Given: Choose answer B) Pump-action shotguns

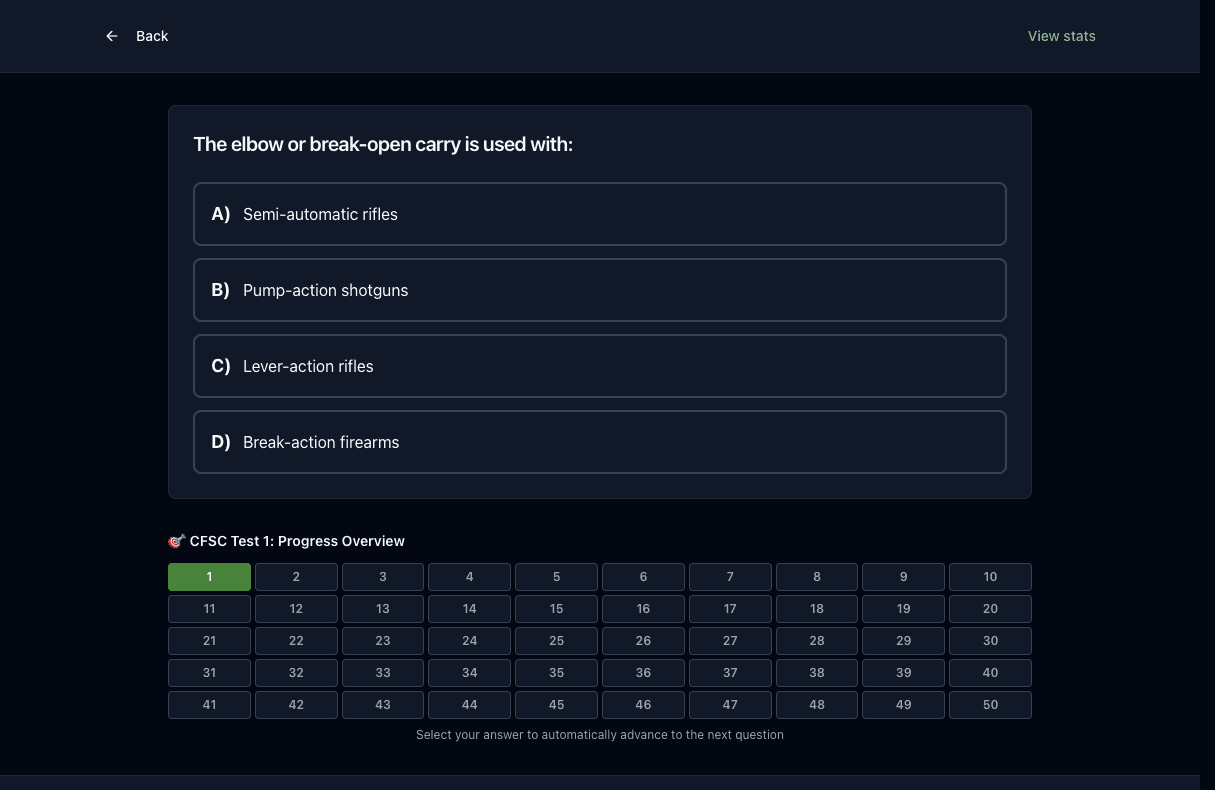Looking at the screenshot, I should pos(600,290).
